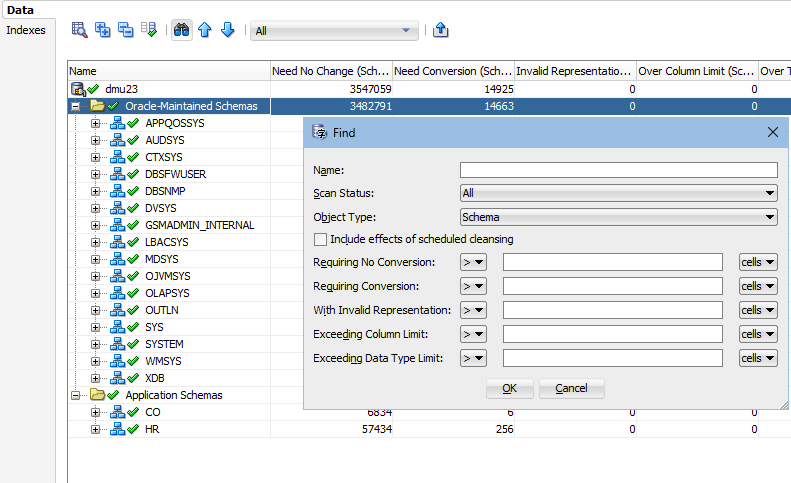Click the With Invalid Representation value field
791x483 pixels.
click(612, 310)
